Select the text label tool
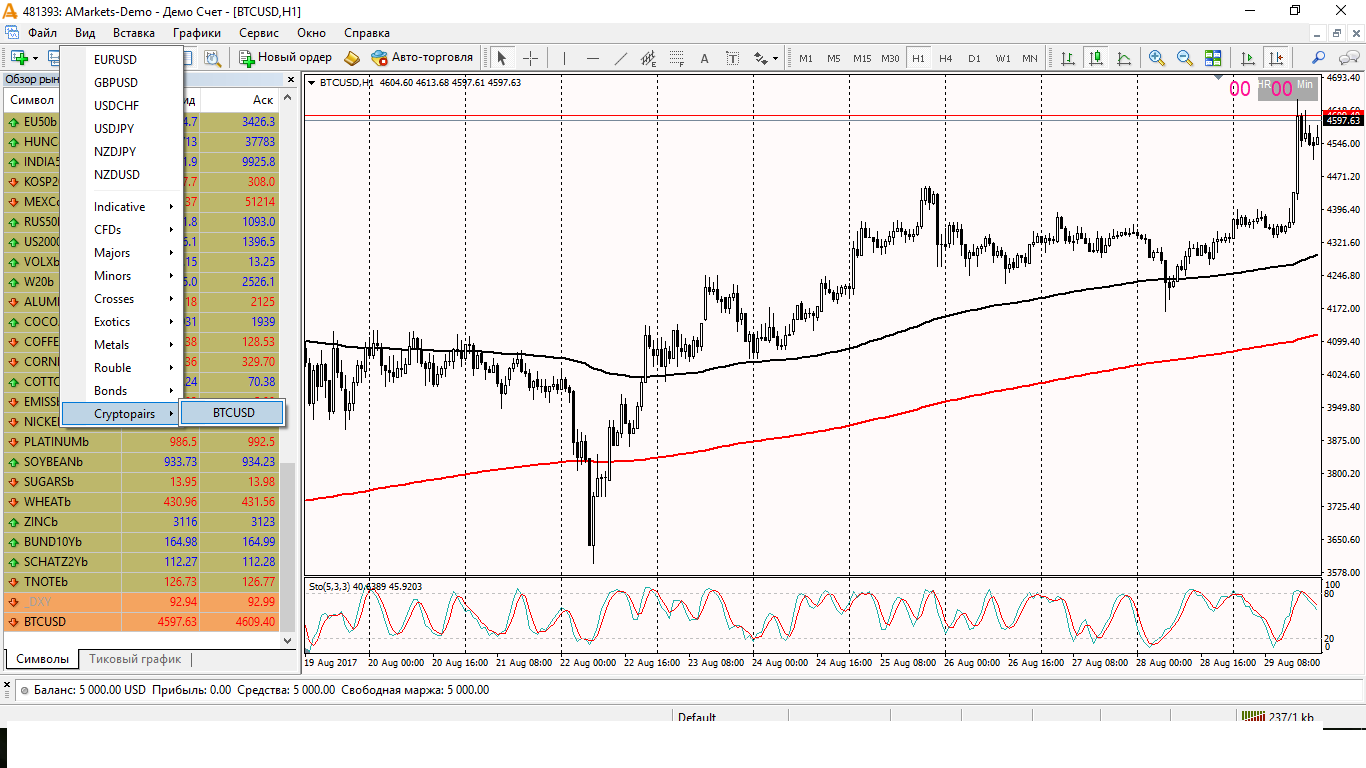 tap(732, 58)
